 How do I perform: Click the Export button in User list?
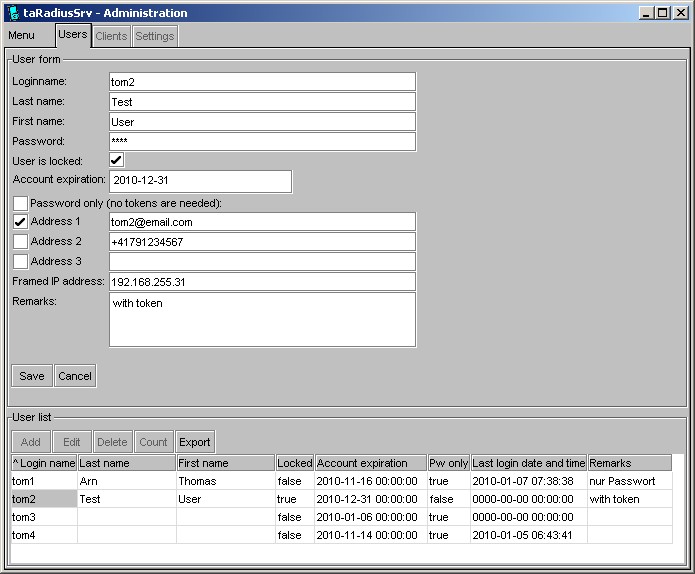(195, 442)
